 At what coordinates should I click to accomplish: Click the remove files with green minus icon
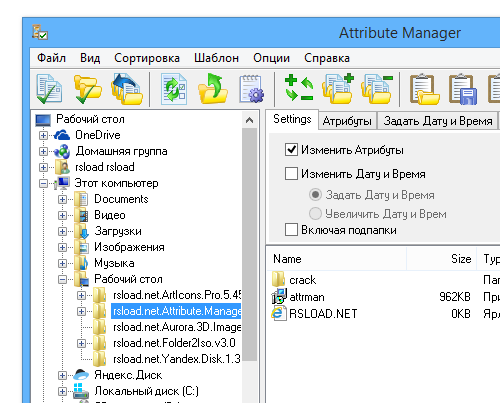click(x=377, y=89)
